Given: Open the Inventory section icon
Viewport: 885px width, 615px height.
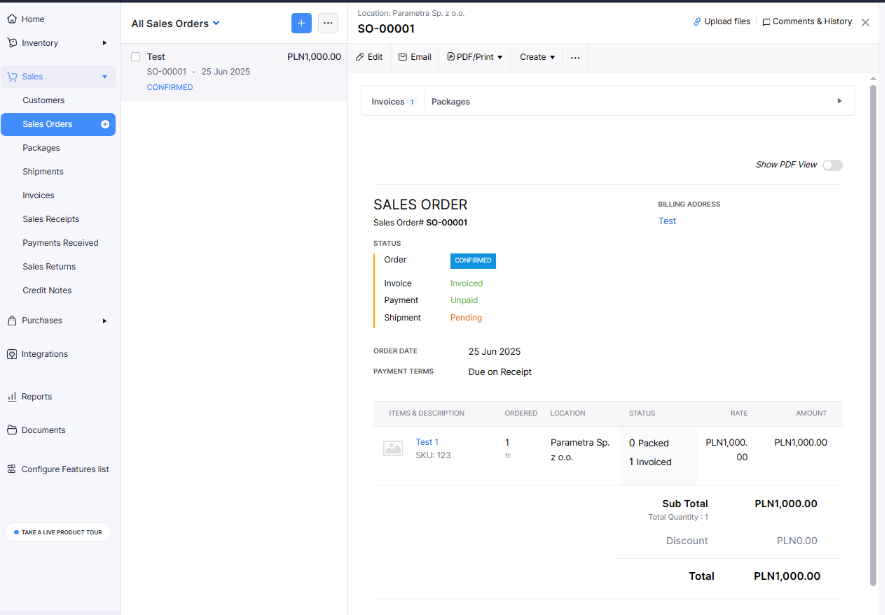Looking at the screenshot, I should click(x=13, y=43).
